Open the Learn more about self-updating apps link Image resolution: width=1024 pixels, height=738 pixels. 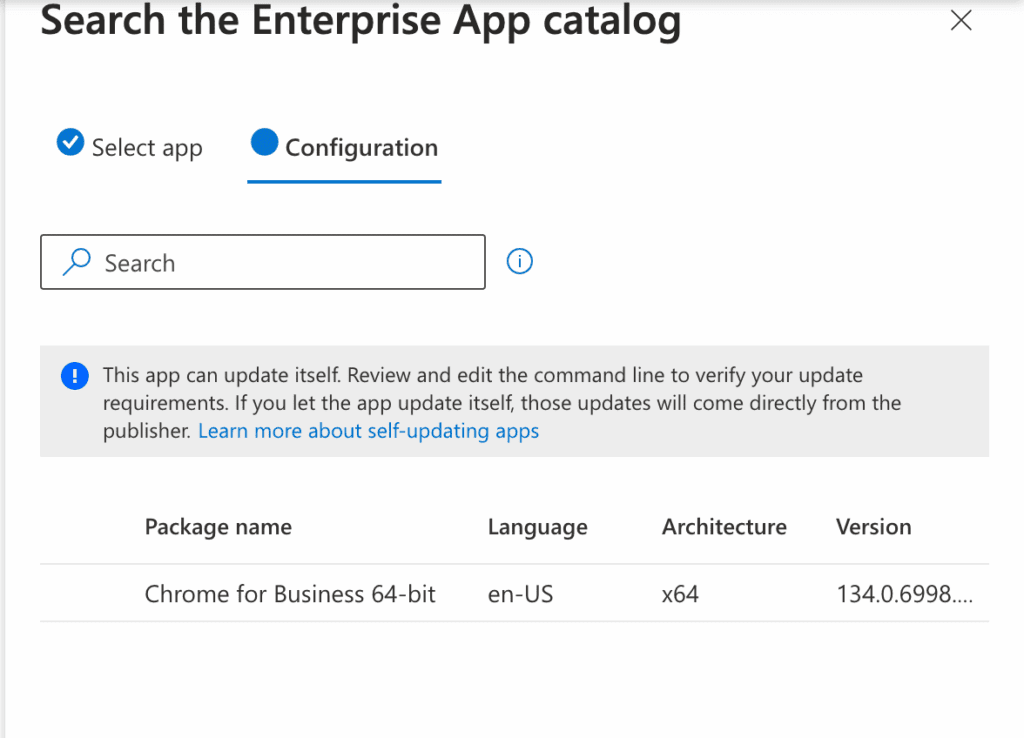[x=368, y=430]
